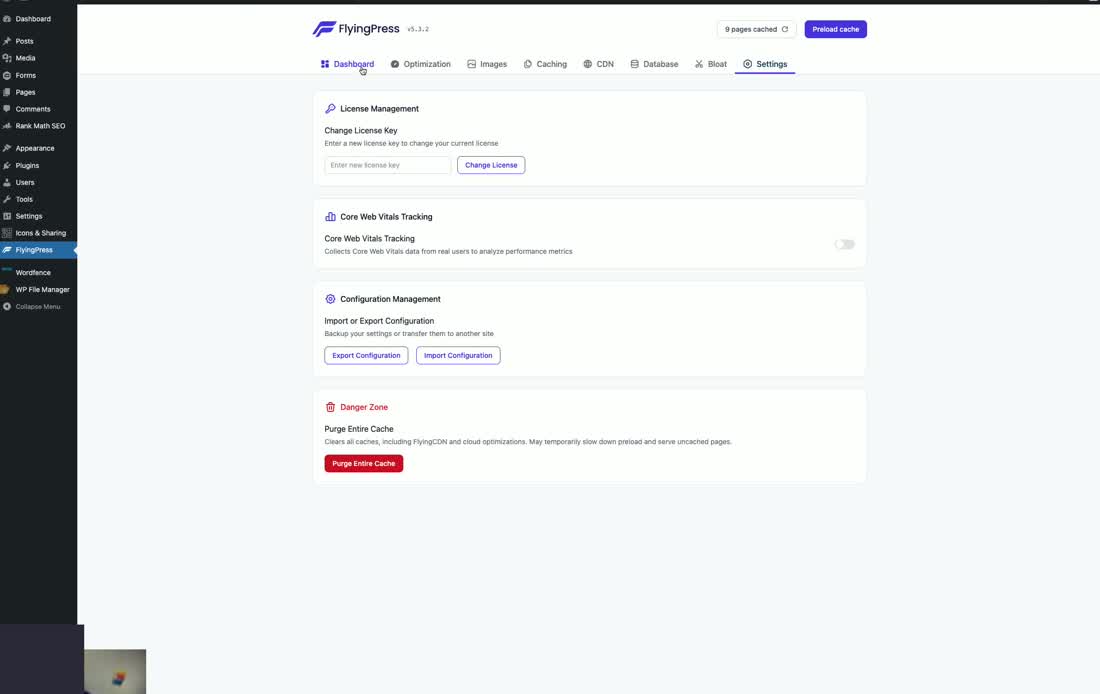
Task: Click the CDN tab globe icon
Action: [588, 64]
